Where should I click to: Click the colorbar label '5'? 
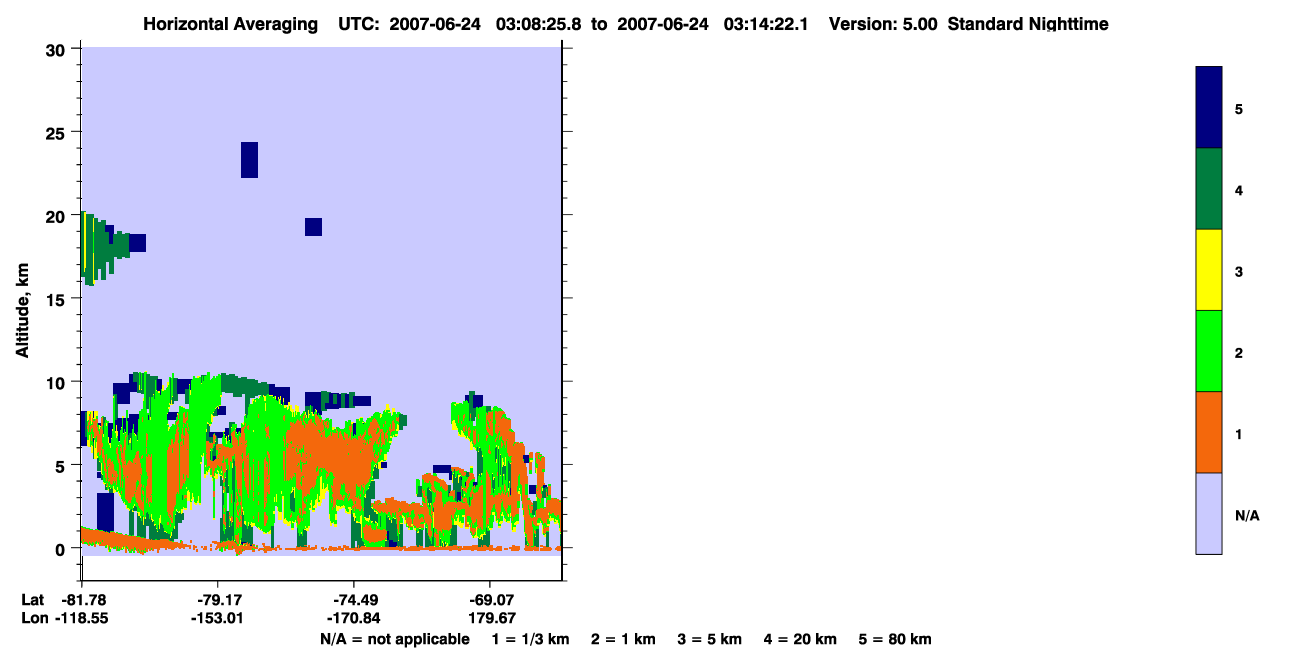coord(1239,109)
